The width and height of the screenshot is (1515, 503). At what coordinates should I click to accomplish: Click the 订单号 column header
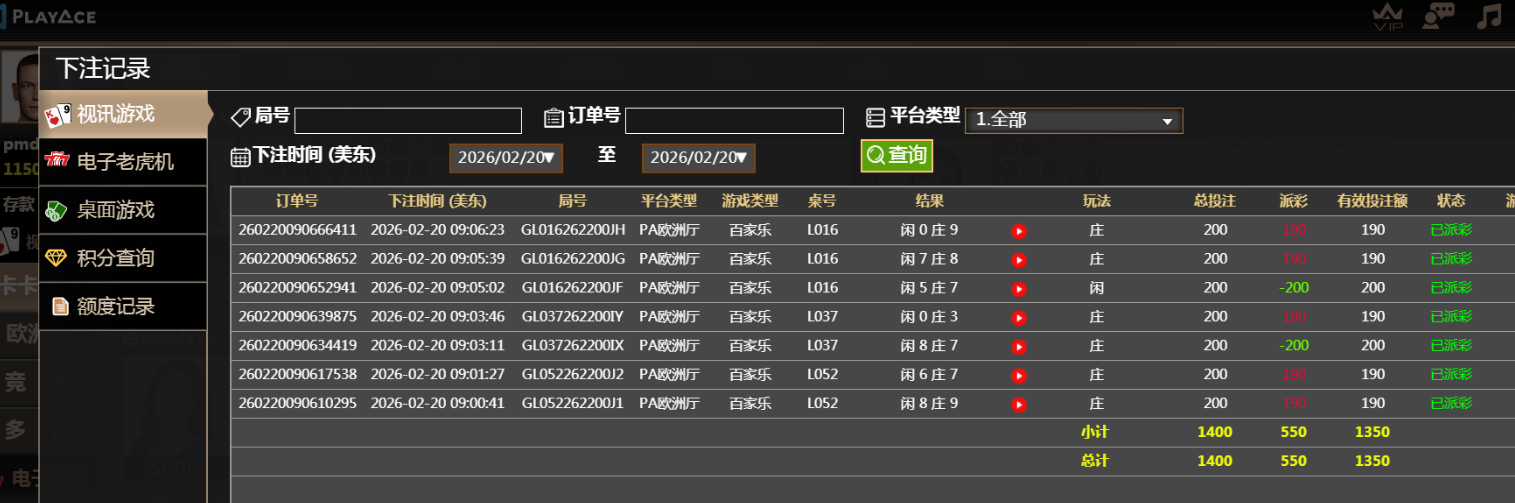297,201
